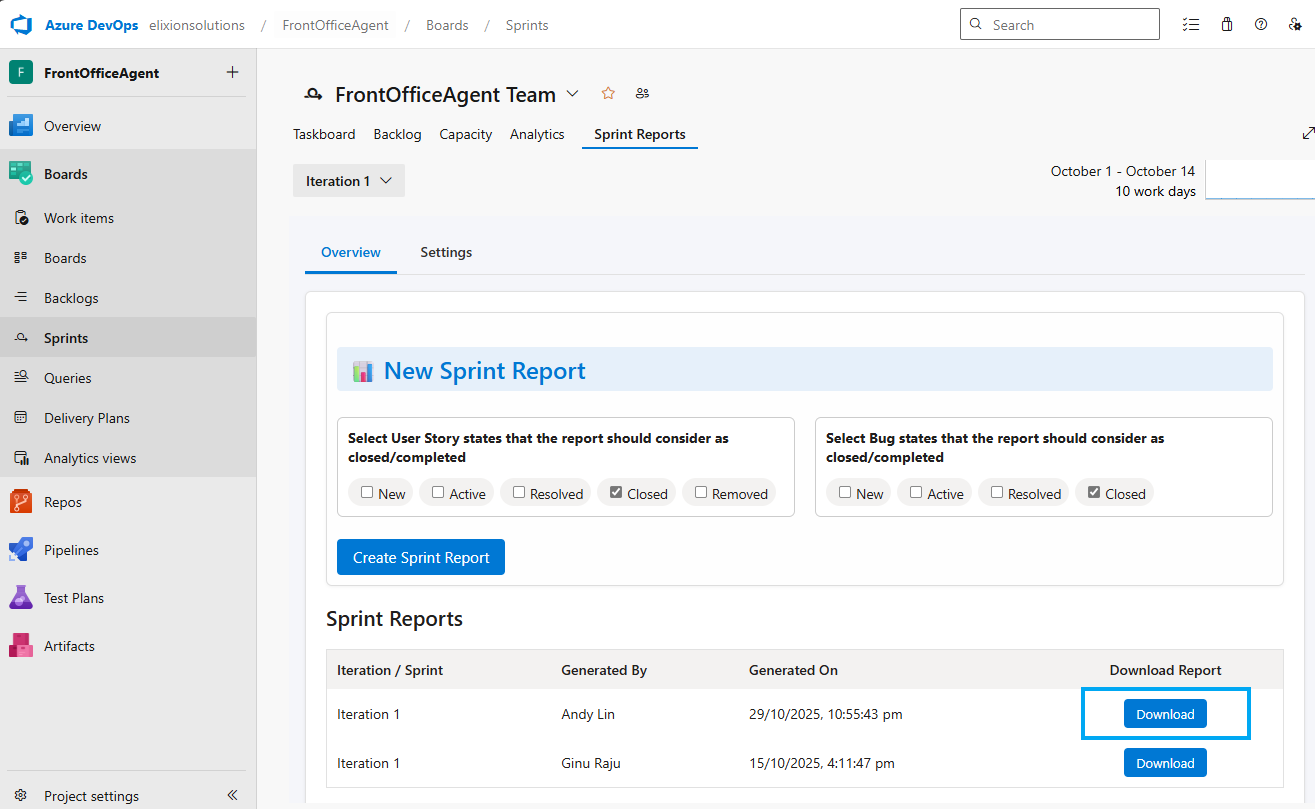Image resolution: width=1315 pixels, height=809 pixels.
Task: Open the FrontOfficeAgent Team selector chevron
Action: point(572,94)
